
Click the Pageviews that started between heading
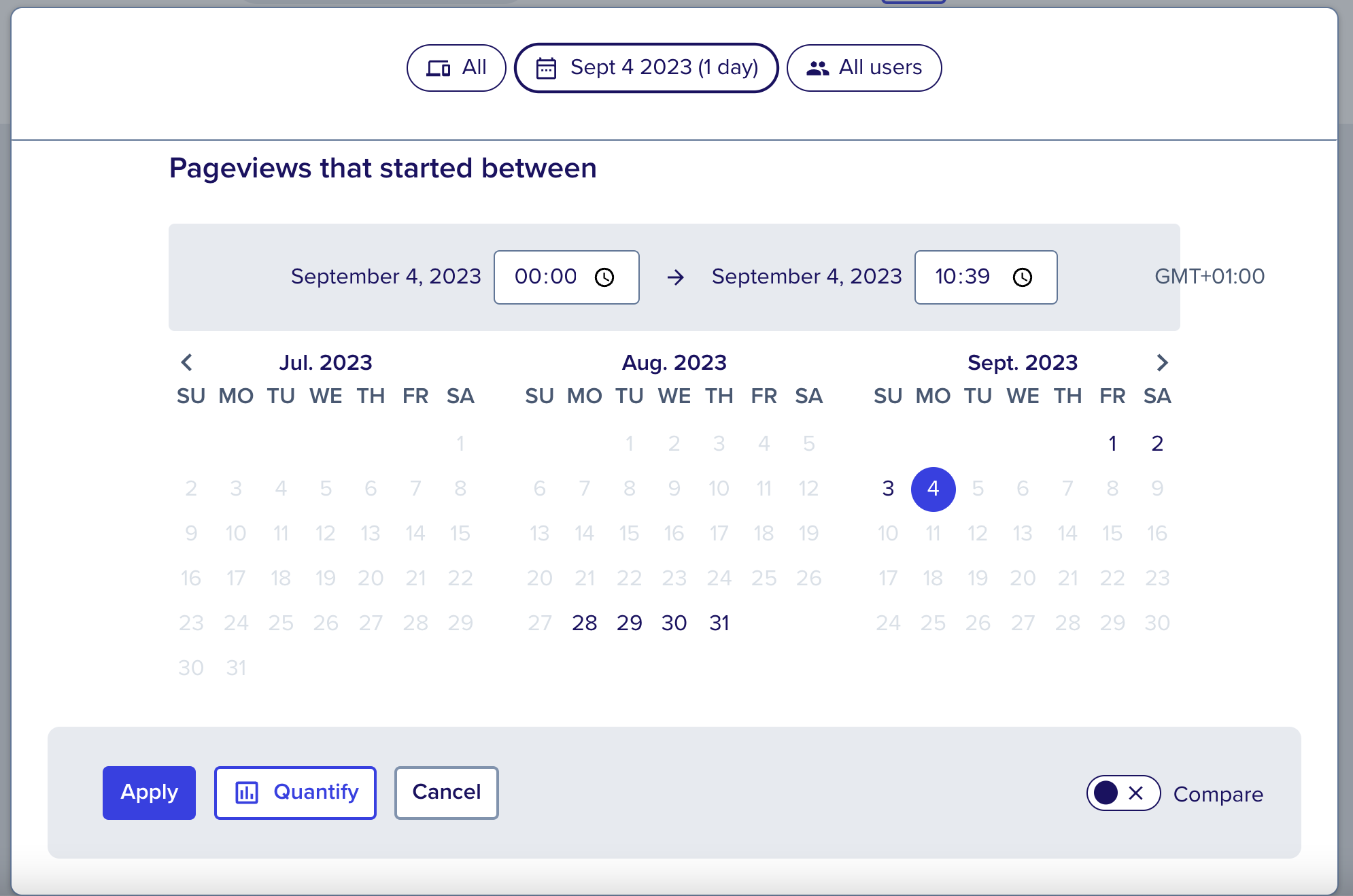383,169
